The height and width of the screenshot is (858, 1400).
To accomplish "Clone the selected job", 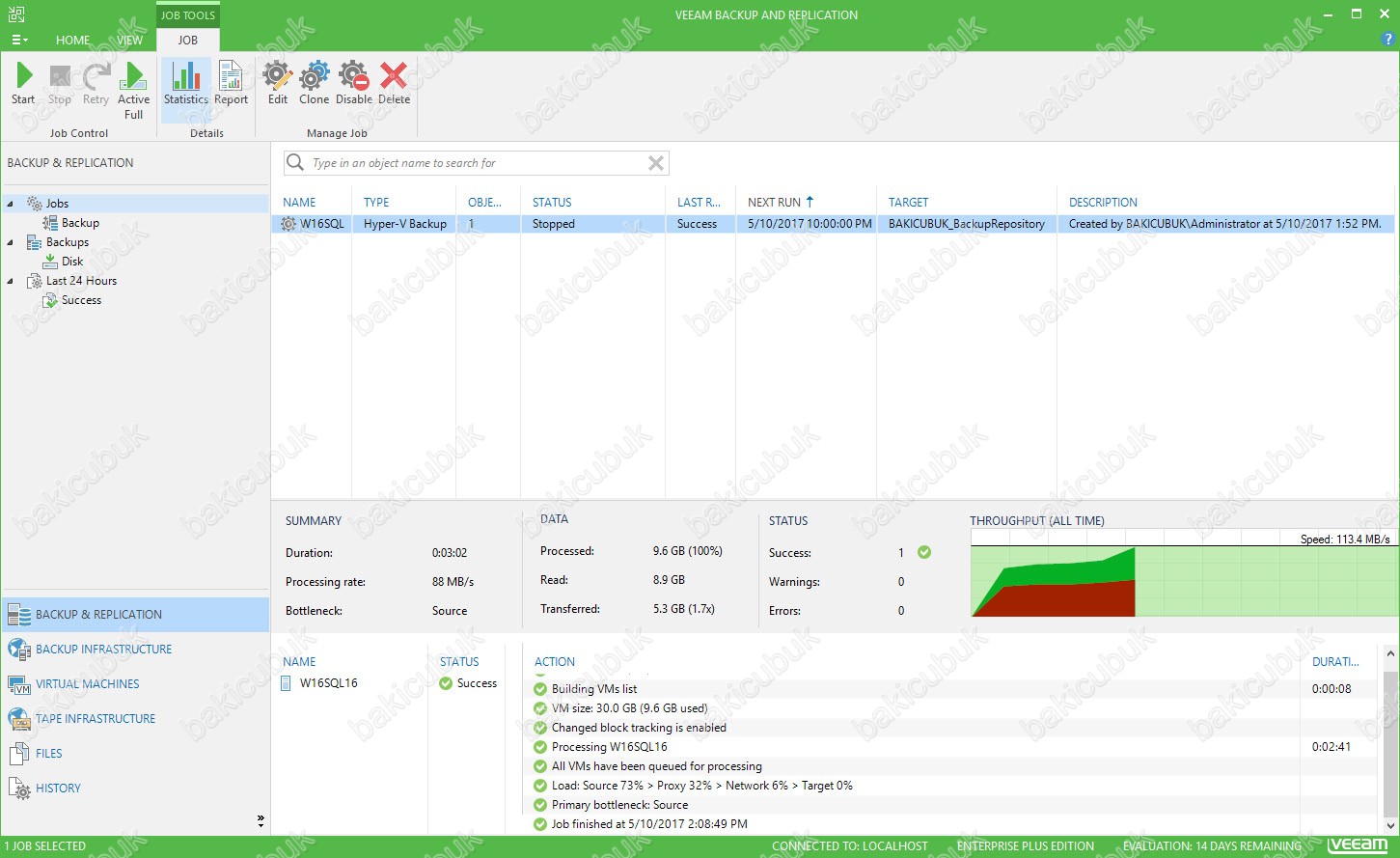I will pos(315,84).
